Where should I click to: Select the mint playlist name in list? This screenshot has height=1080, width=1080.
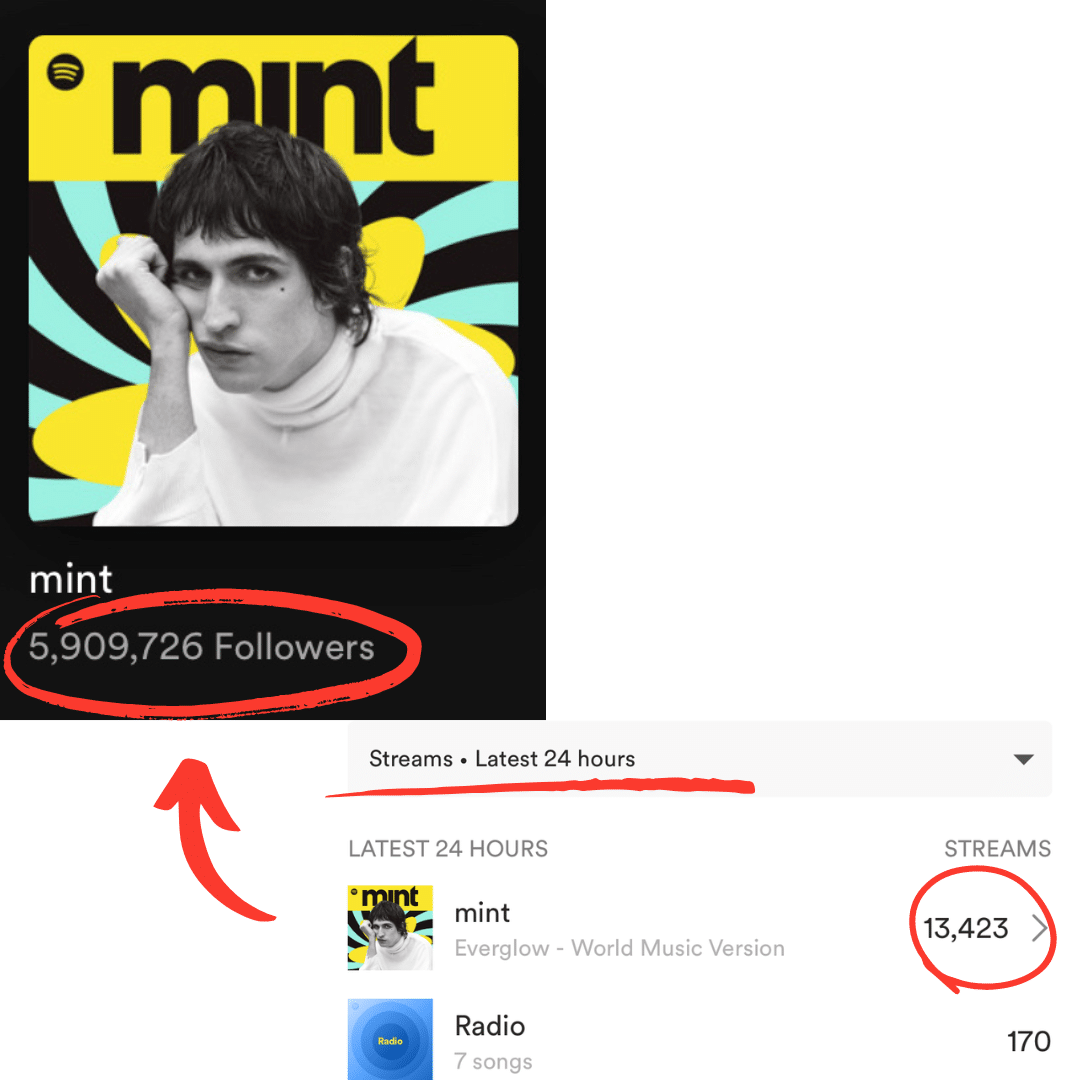pyautogui.click(x=482, y=912)
